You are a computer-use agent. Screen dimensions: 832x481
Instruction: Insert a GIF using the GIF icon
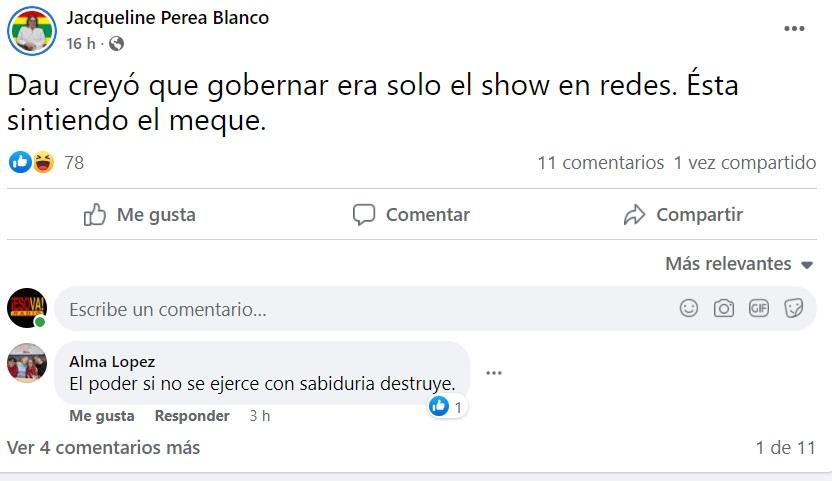[x=759, y=308]
